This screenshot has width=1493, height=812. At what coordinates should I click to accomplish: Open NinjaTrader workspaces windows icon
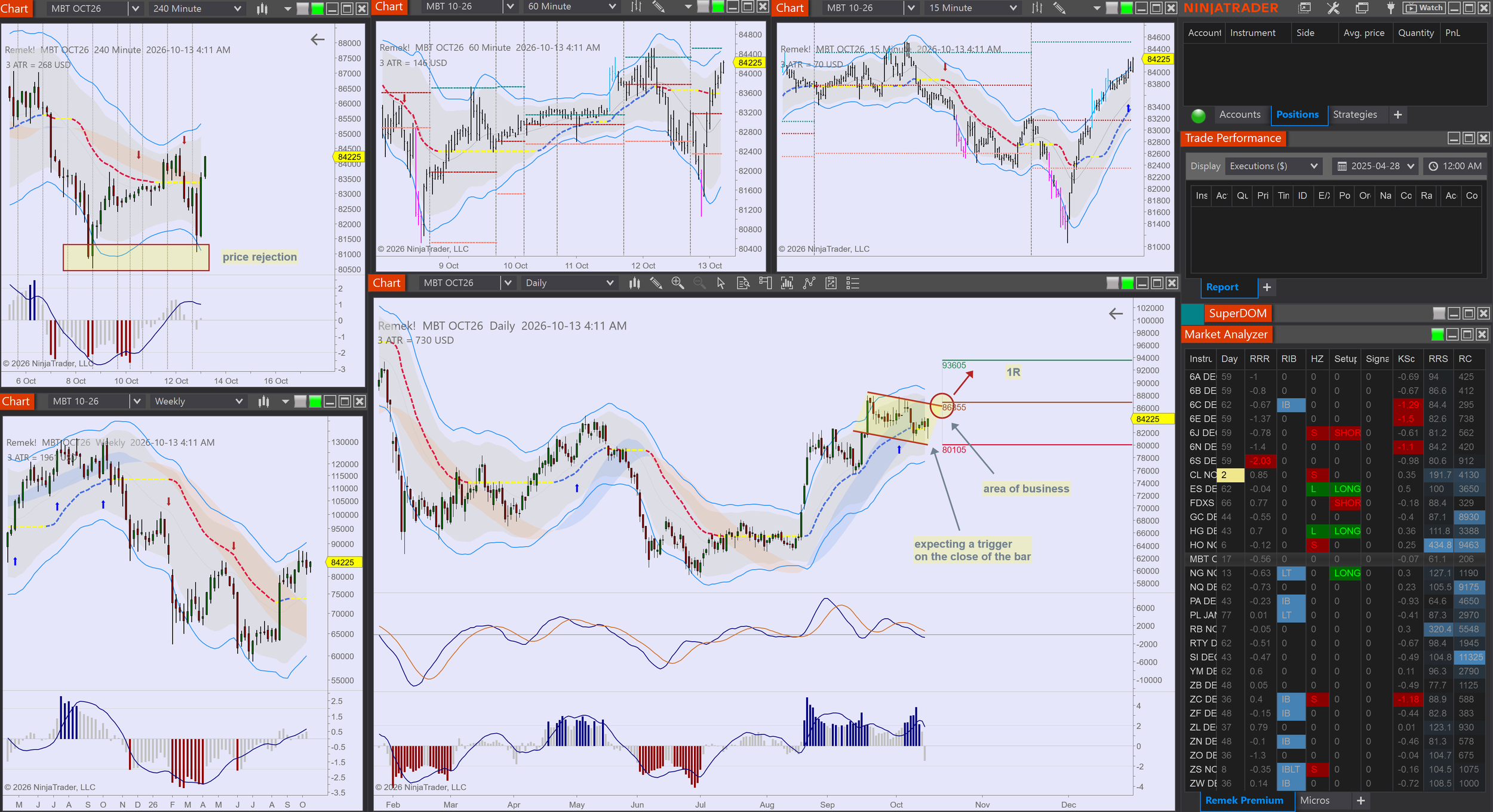tap(1362, 8)
